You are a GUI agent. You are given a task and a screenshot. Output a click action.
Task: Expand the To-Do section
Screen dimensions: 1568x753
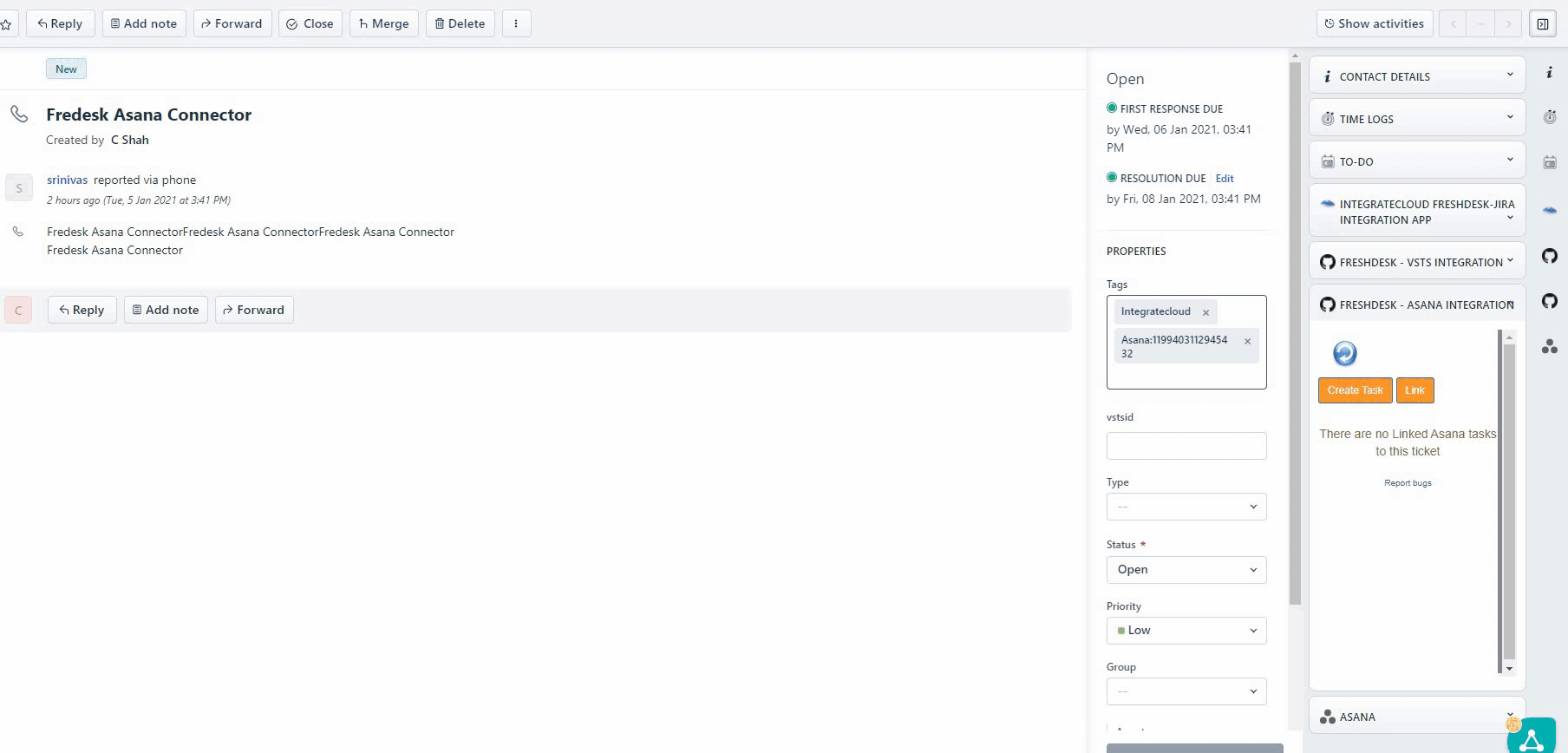pos(1417,160)
